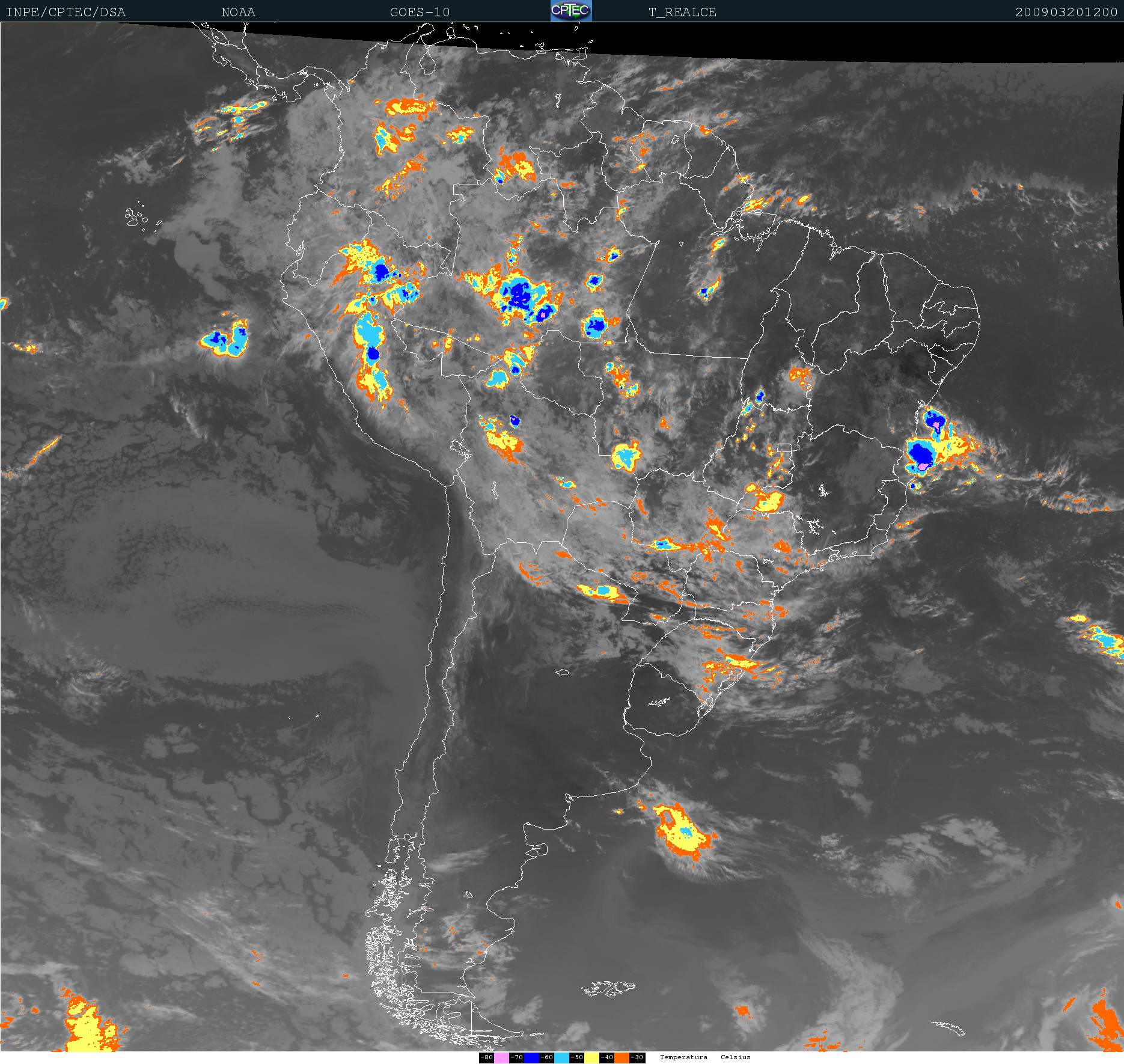Click the -40 legend value
The height and width of the screenshot is (1064, 1124).
[x=606, y=1057]
